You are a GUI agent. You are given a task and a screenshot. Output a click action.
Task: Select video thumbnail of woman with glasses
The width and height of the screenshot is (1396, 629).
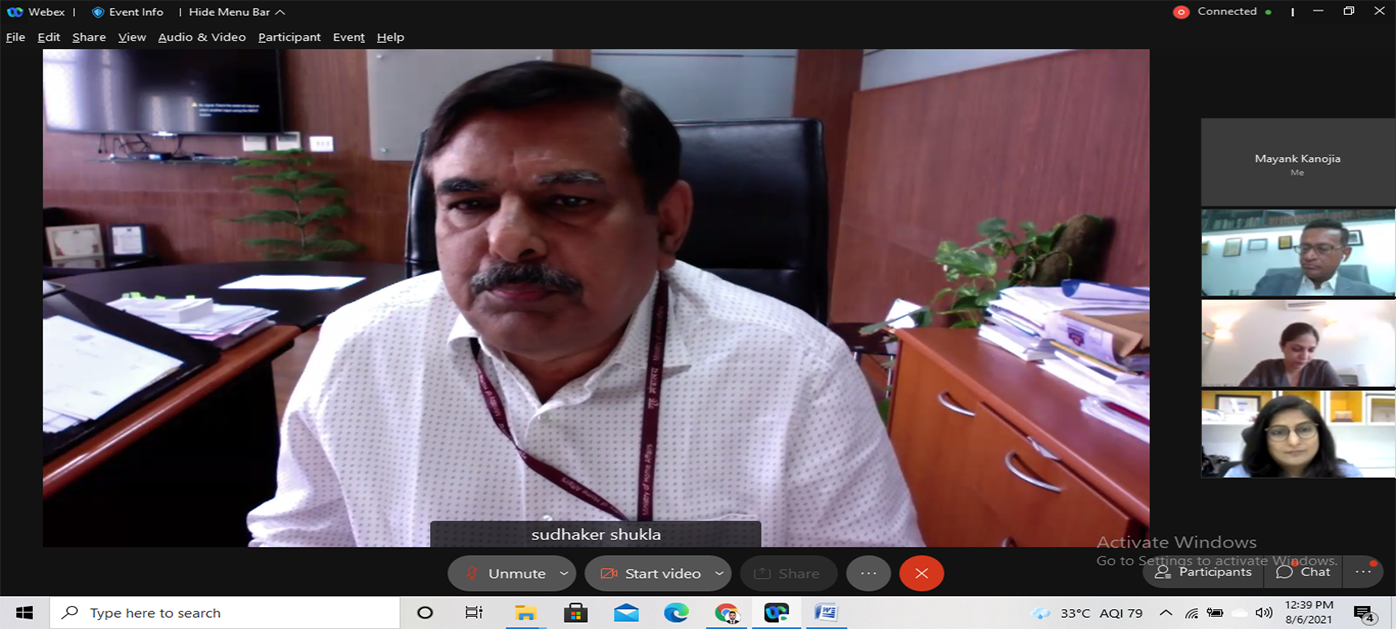pyautogui.click(x=1297, y=433)
